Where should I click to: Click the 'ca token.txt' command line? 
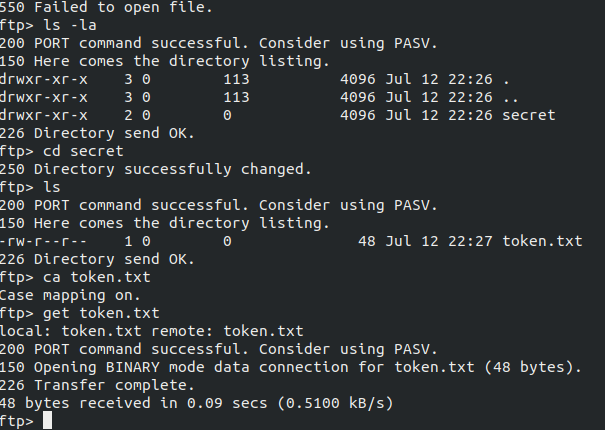[75, 277]
